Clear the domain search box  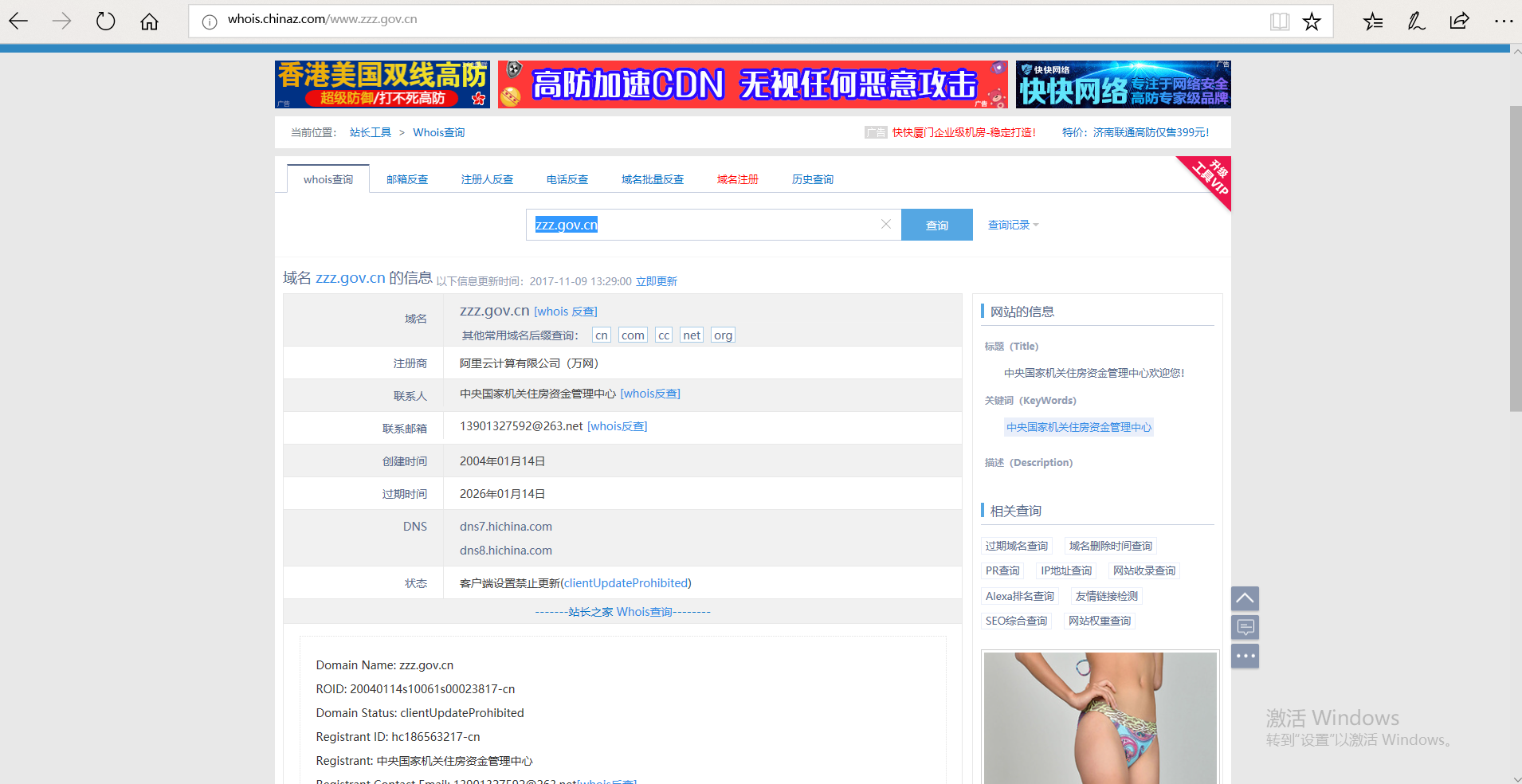tap(885, 225)
